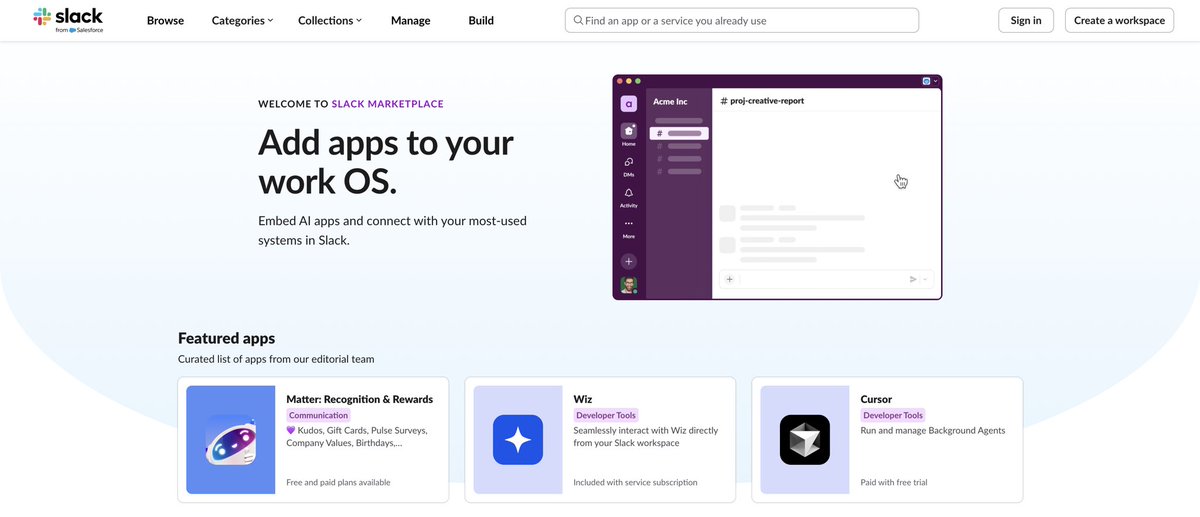Viewport: 1200px width, 517px height.
Task: Click the 'Kudos, Gift Cards, Pulse Surveys' description
Action: (x=357, y=436)
